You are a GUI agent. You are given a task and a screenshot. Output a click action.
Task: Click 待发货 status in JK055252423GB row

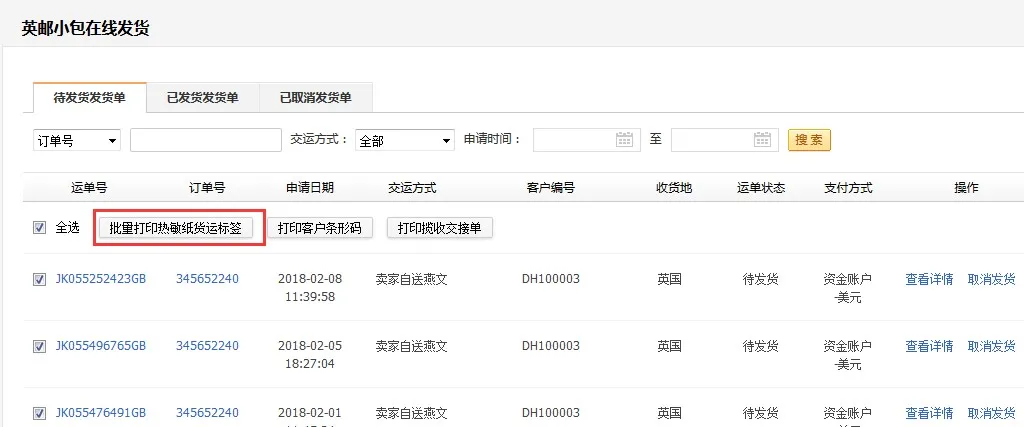point(761,279)
